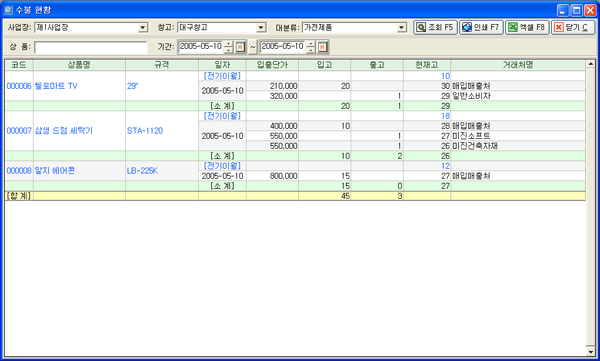The image size is (600, 361).
Task: Select product code 000006 link
Action: point(19,86)
